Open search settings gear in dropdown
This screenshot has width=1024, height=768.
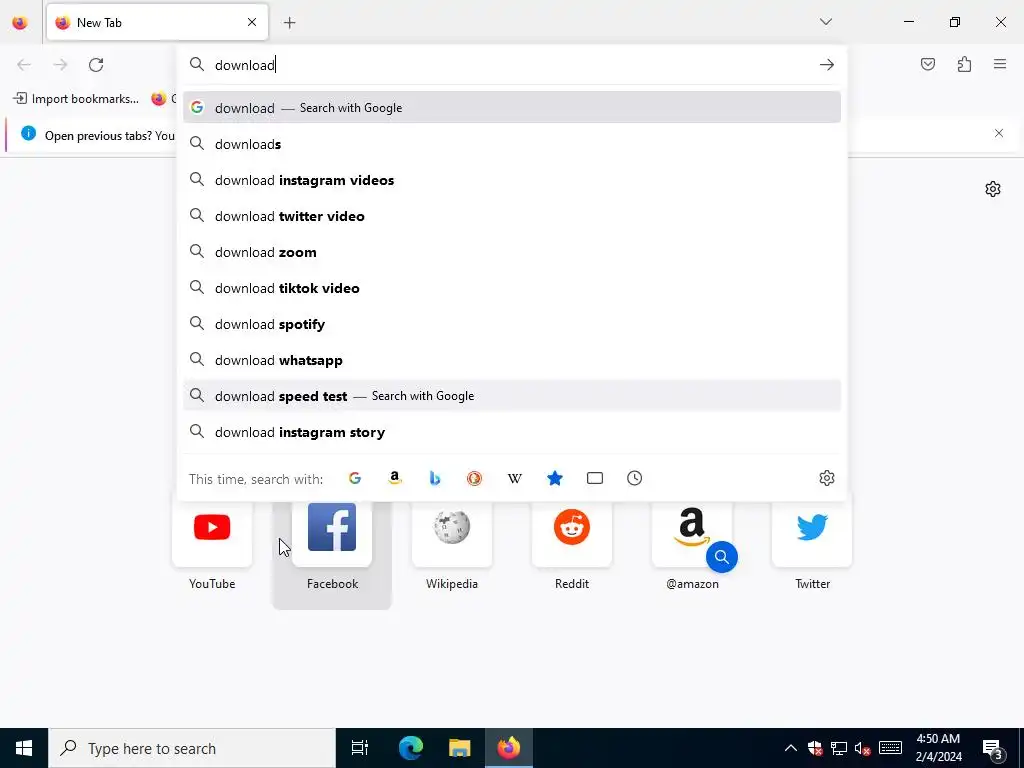pyautogui.click(x=827, y=478)
